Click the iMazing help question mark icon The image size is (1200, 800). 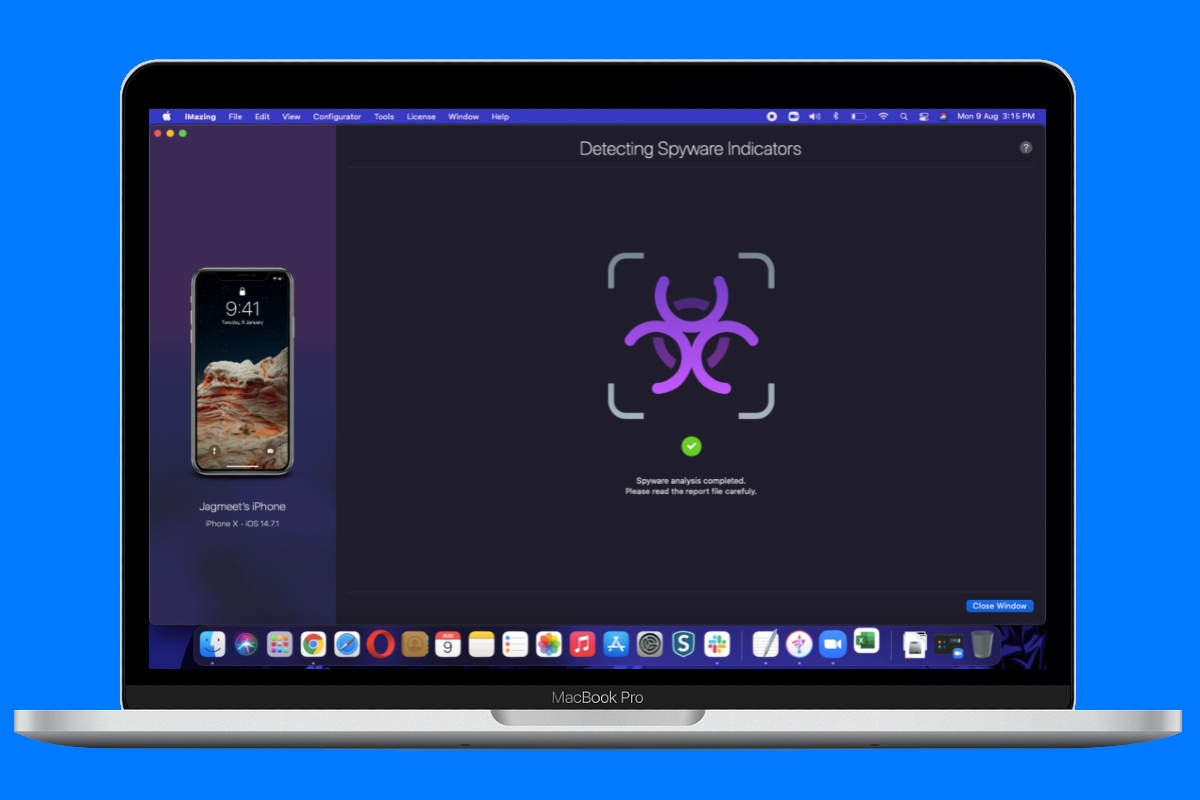pos(1025,148)
